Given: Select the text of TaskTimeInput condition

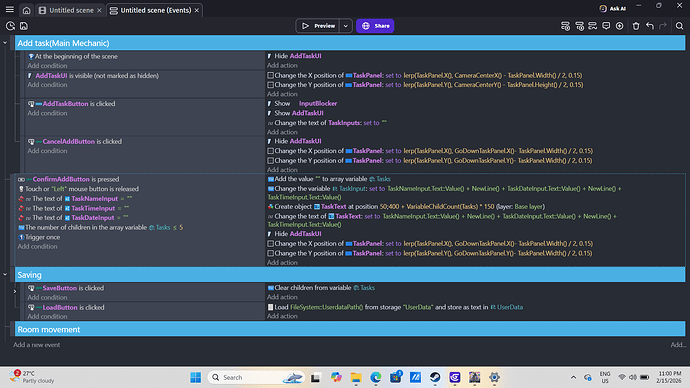Looking at the screenshot, I should [73, 209].
